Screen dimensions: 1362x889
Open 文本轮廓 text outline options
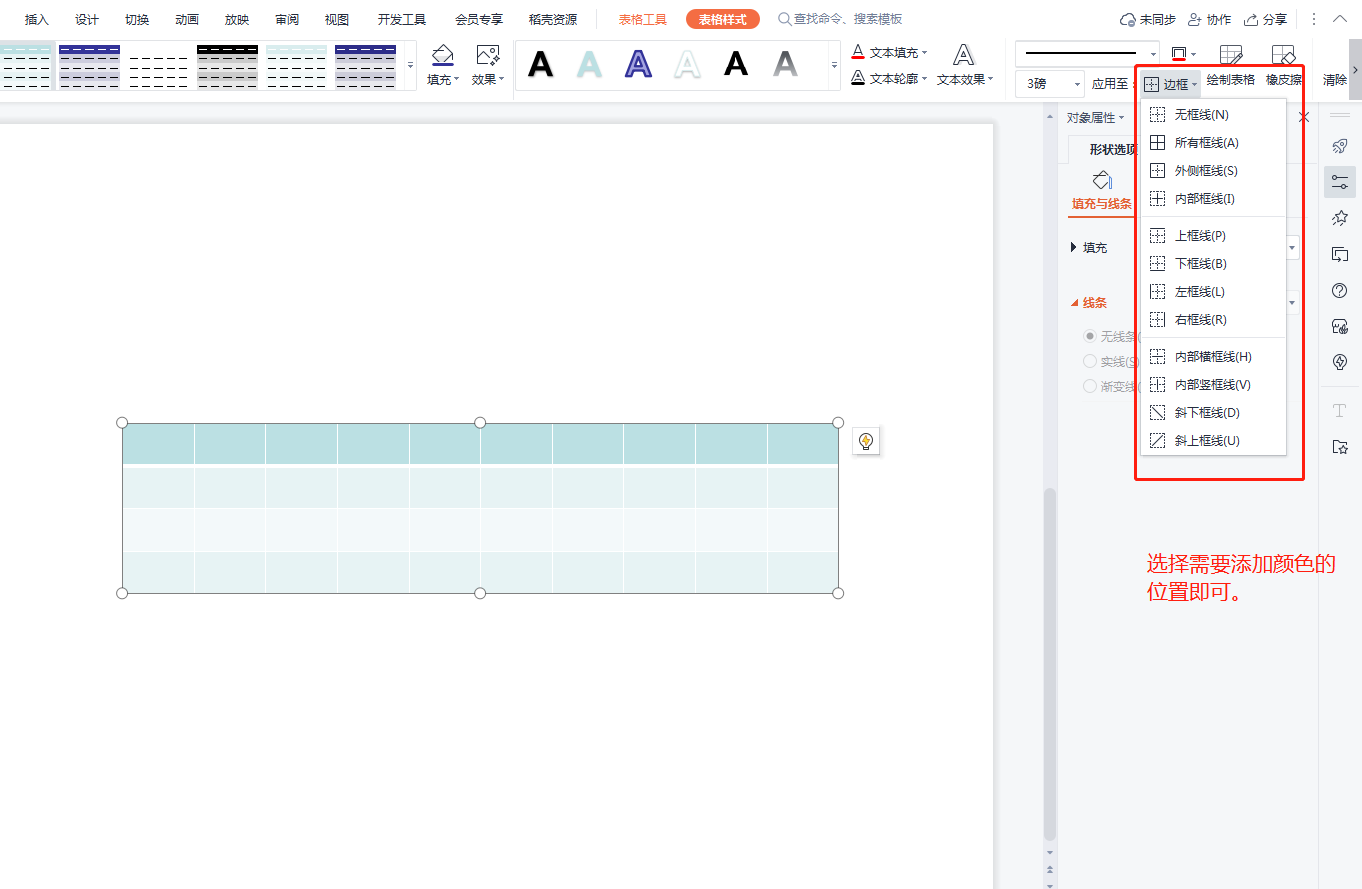(x=889, y=78)
